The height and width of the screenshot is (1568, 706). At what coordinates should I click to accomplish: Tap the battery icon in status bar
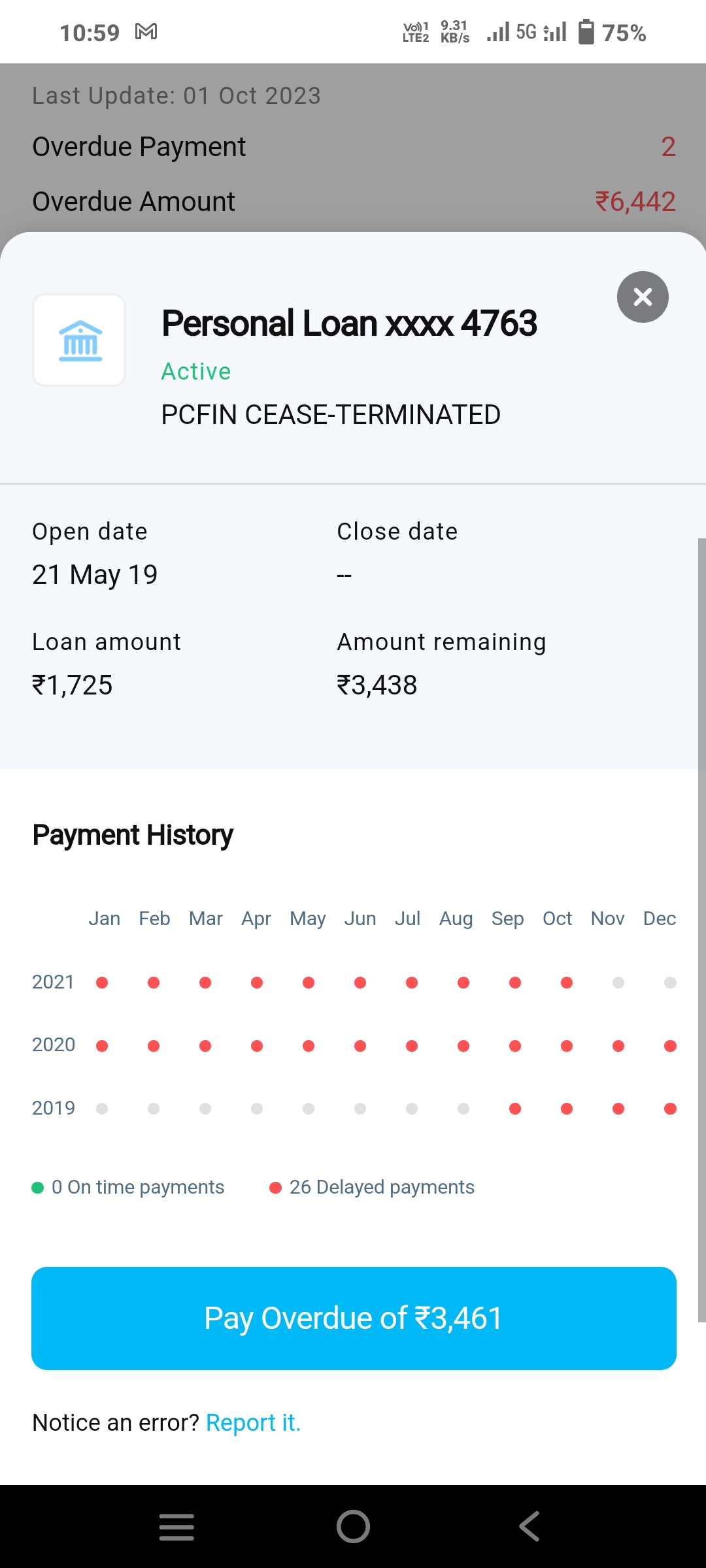pos(586,31)
